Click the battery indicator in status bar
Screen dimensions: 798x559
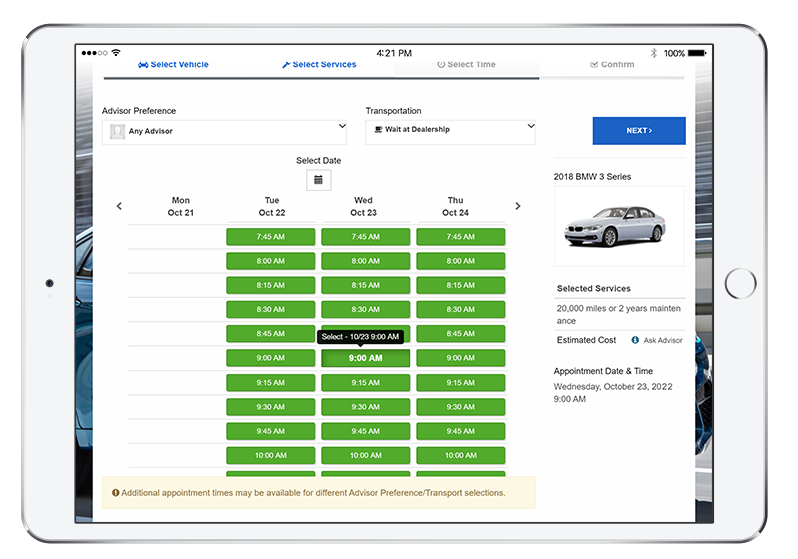click(698, 53)
